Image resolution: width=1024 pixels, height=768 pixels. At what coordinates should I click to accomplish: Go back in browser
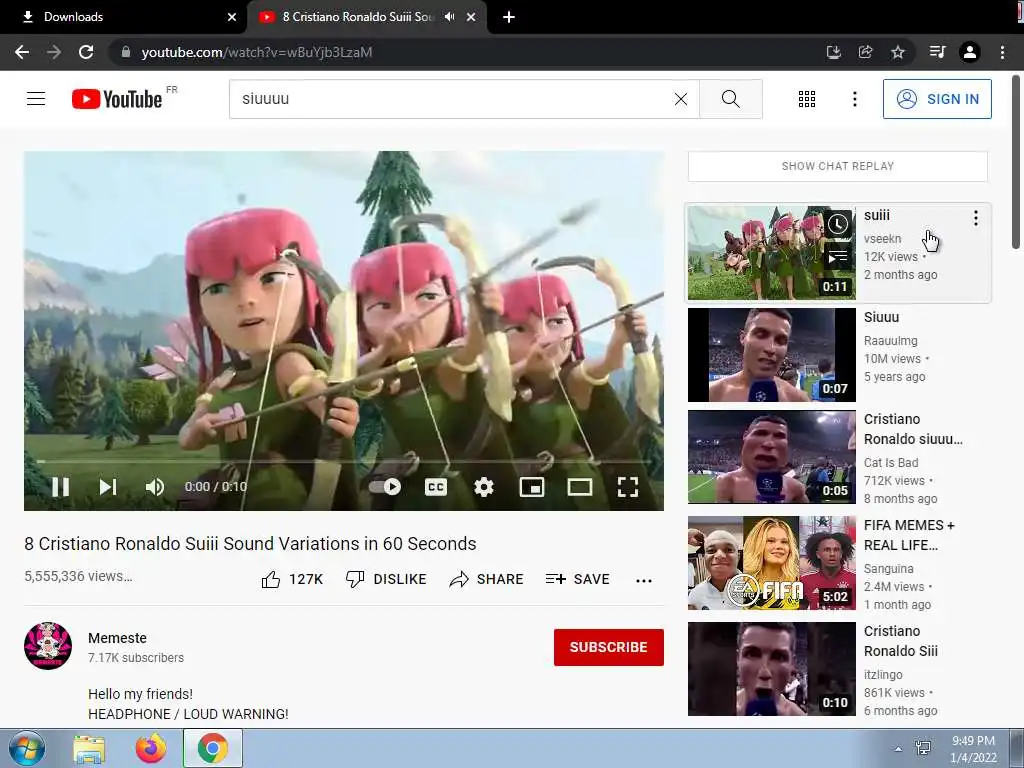(x=22, y=52)
